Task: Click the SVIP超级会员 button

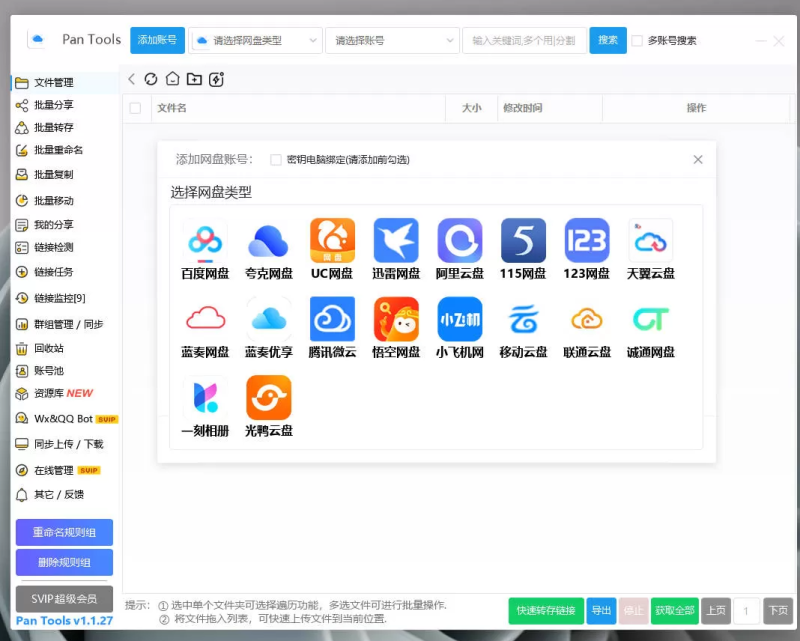Action: [x=64, y=599]
